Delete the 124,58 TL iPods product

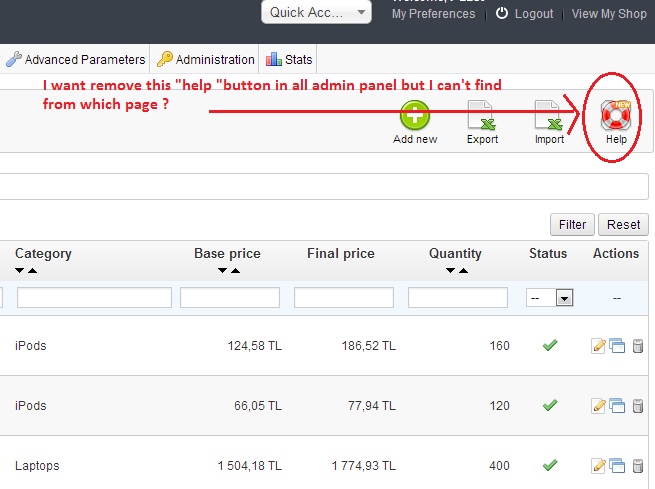coord(638,346)
